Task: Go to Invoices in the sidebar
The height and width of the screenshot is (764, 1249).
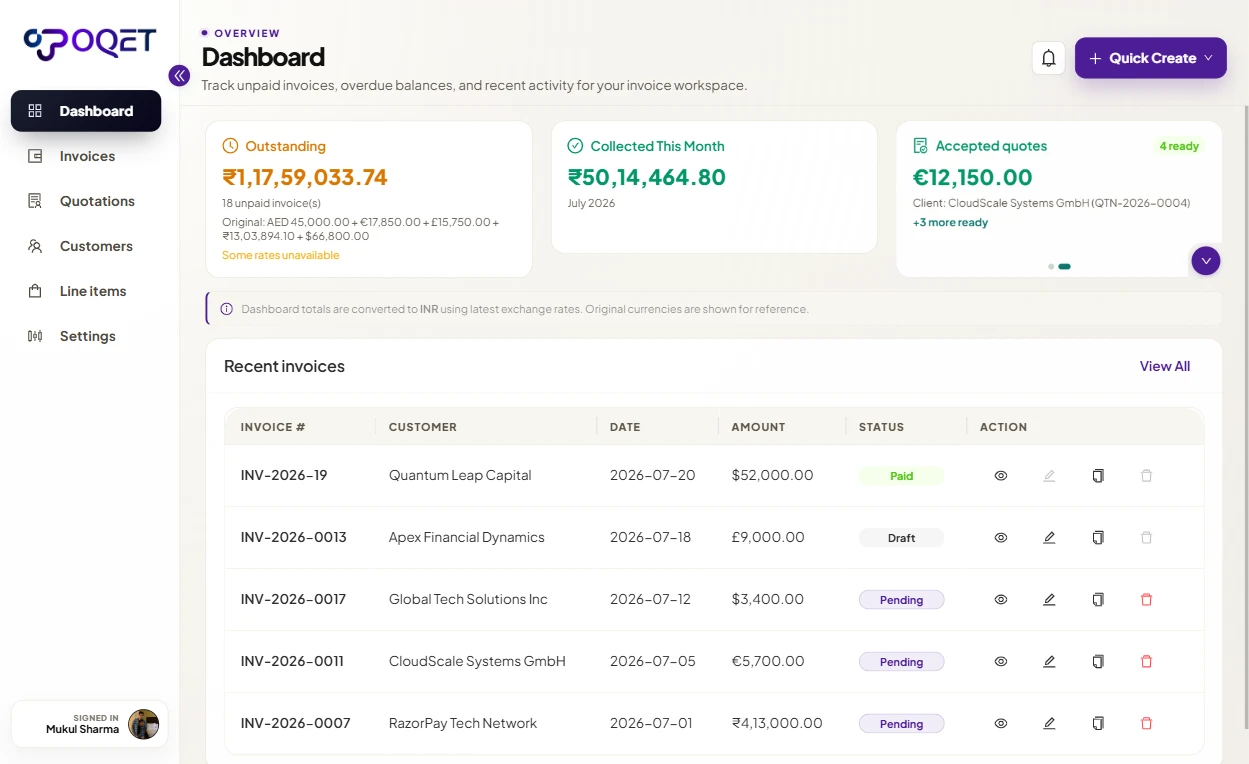Action: tap(86, 156)
